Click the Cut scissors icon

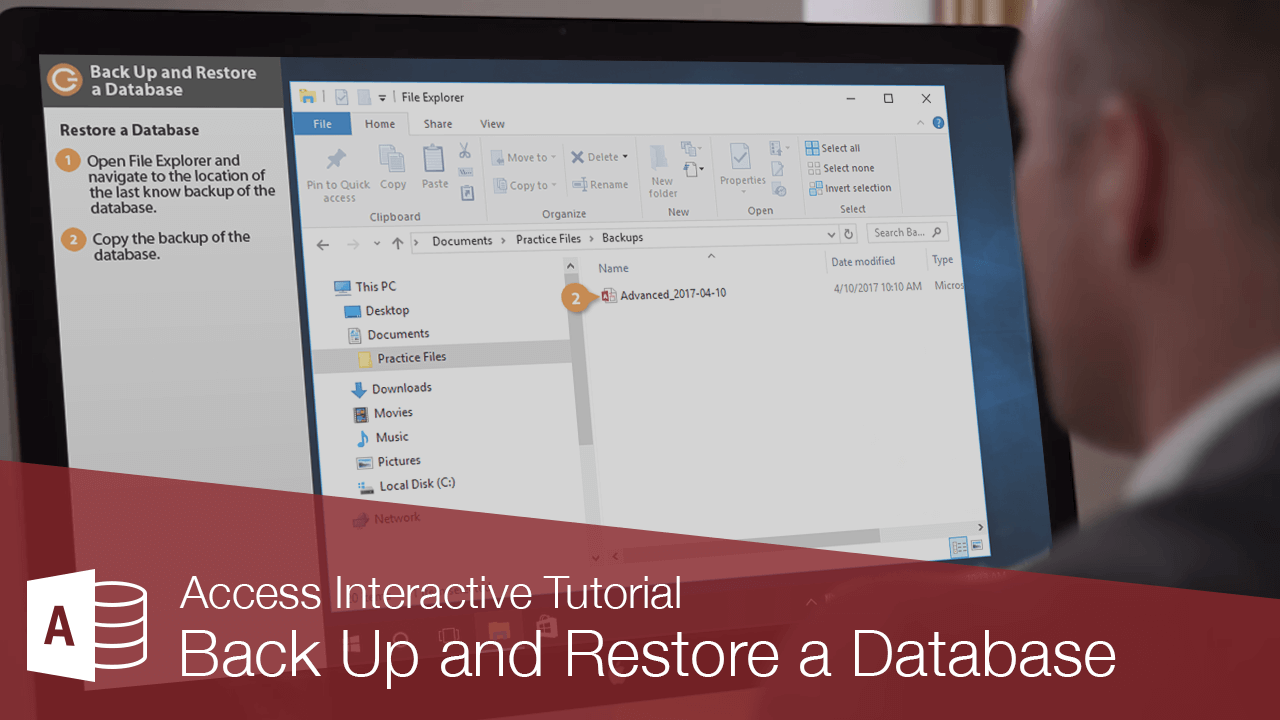(x=465, y=152)
